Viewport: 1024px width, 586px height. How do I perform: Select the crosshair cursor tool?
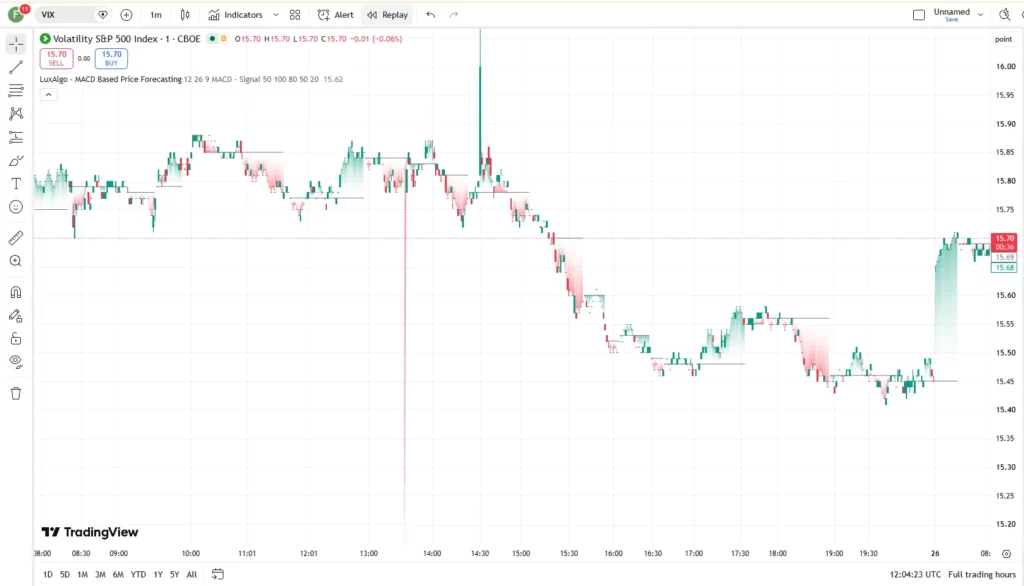tap(16, 44)
